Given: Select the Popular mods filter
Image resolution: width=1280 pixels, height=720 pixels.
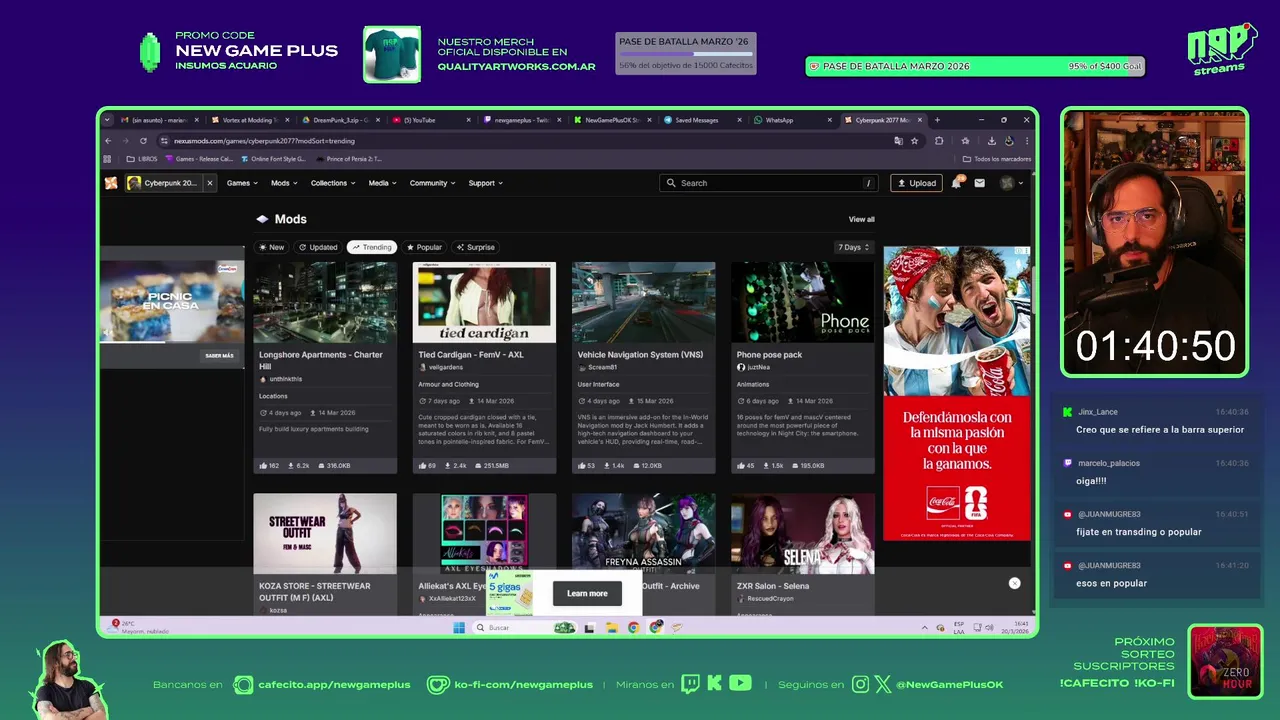Looking at the screenshot, I should pos(424,247).
